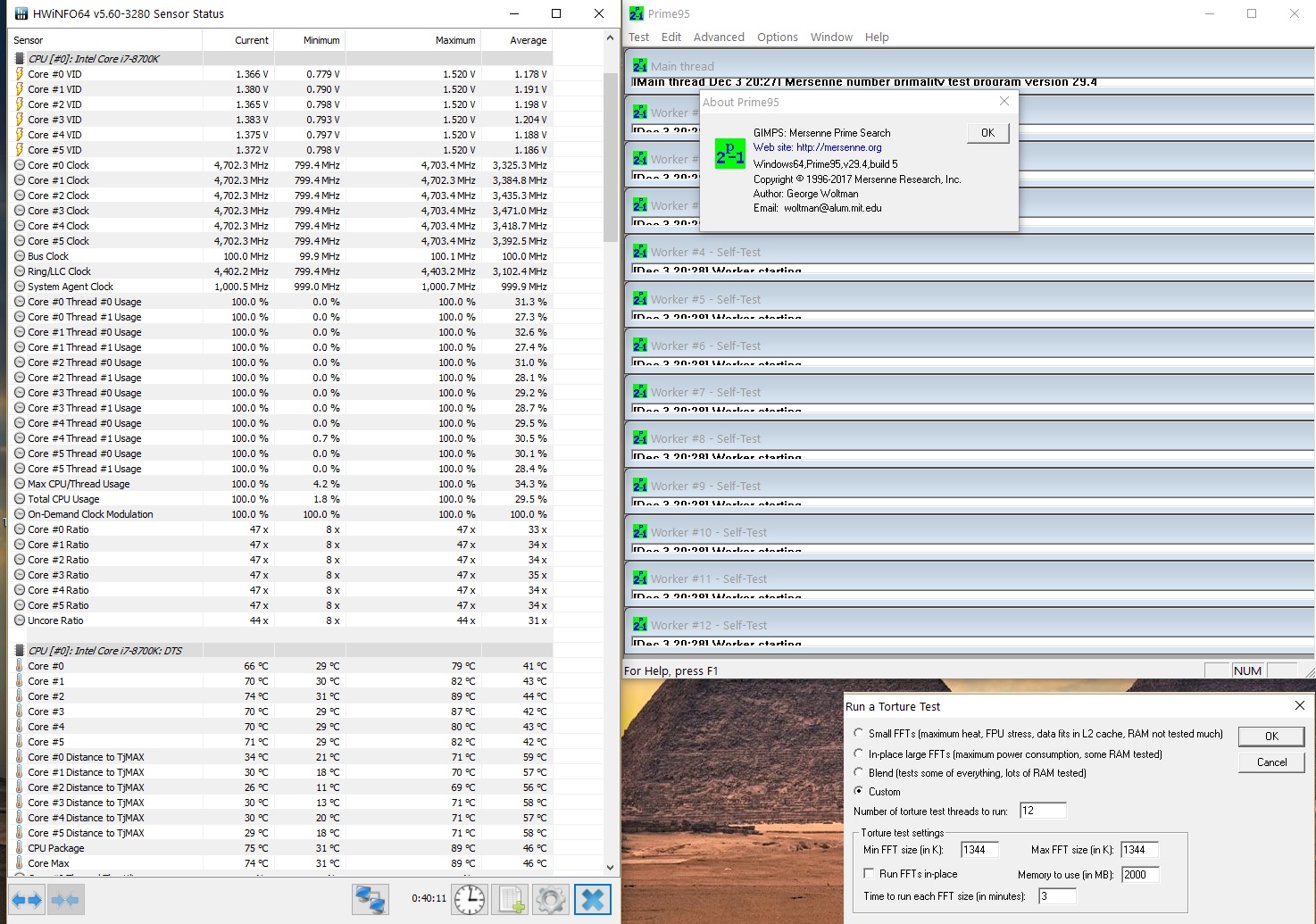Click the thermometer icon next to CPU Package
The width and height of the screenshot is (1316, 924).
click(20, 848)
